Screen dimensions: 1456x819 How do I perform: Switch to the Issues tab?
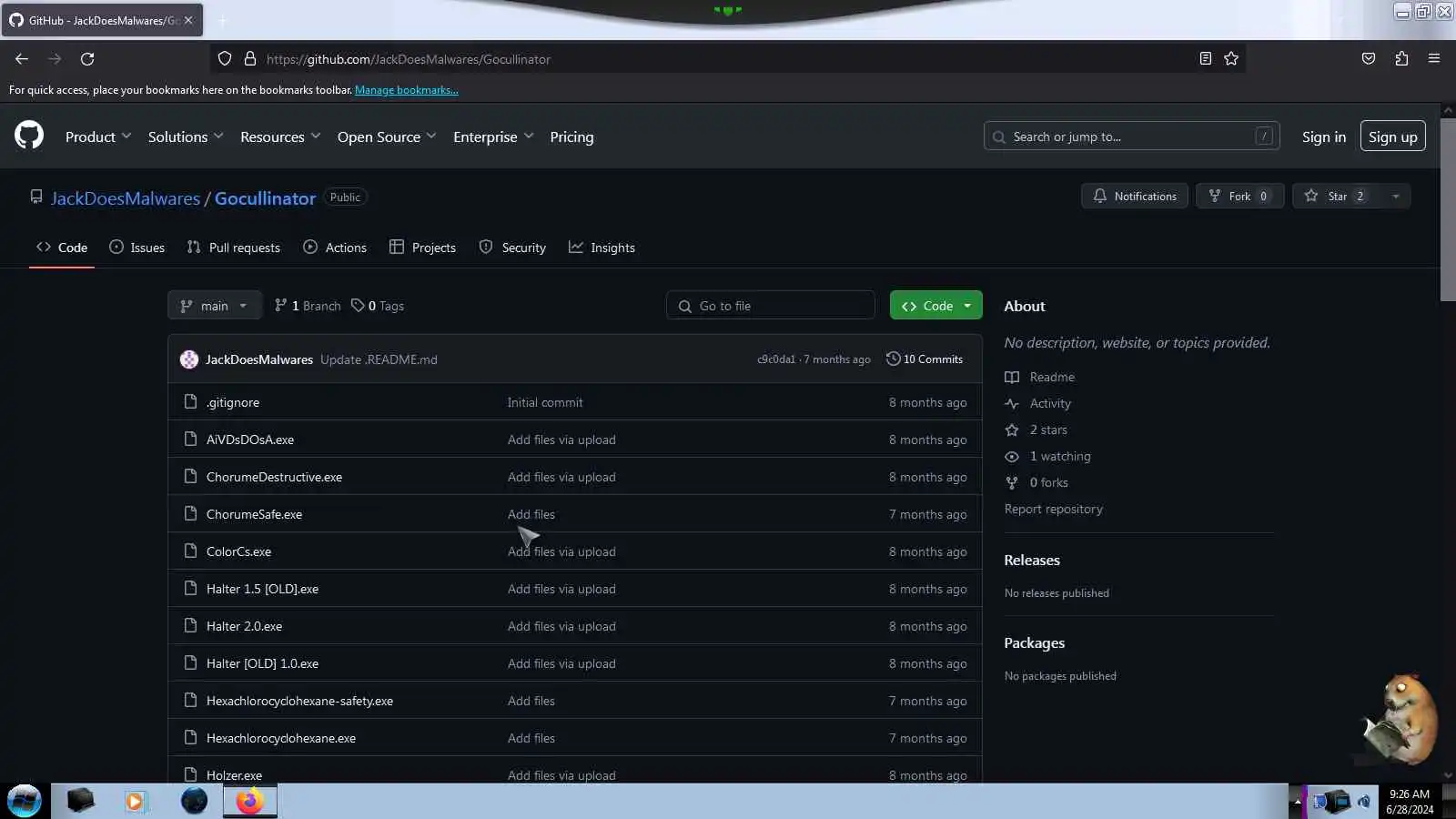click(136, 248)
